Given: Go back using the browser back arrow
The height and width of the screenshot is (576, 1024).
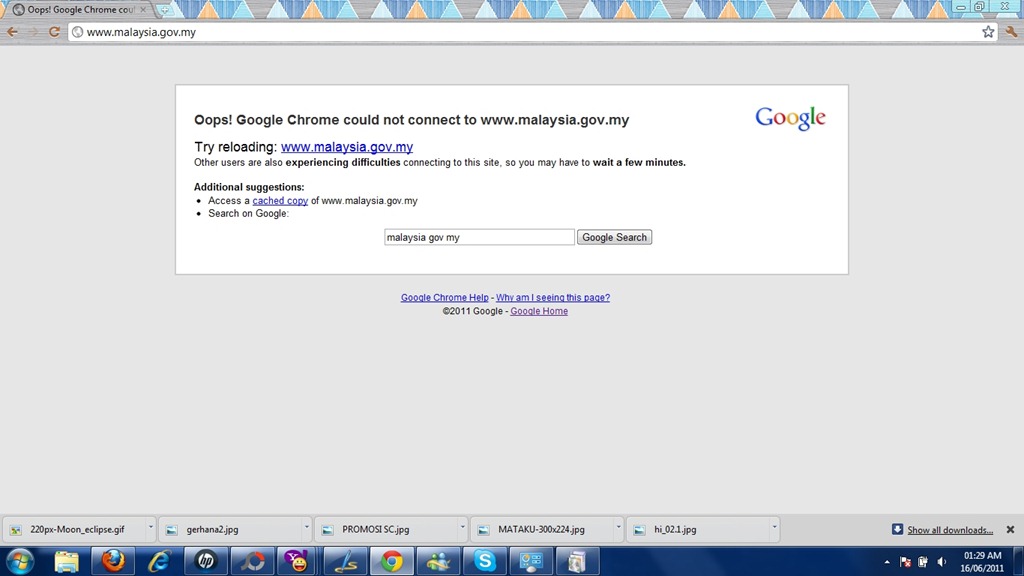Looking at the screenshot, I should (x=12, y=32).
